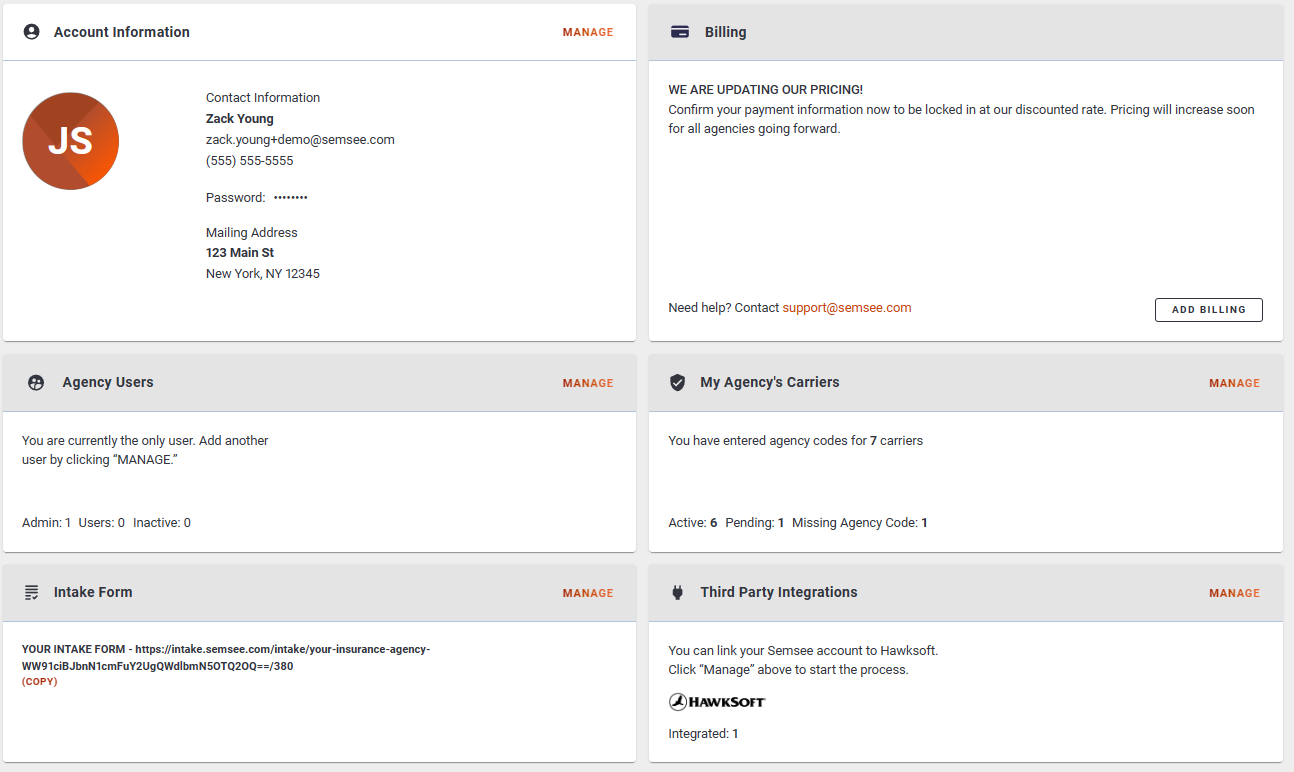Image resolution: width=1294 pixels, height=772 pixels.
Task: Open Manage for Third Party Integrations
Action: [x=1234, y=593]
